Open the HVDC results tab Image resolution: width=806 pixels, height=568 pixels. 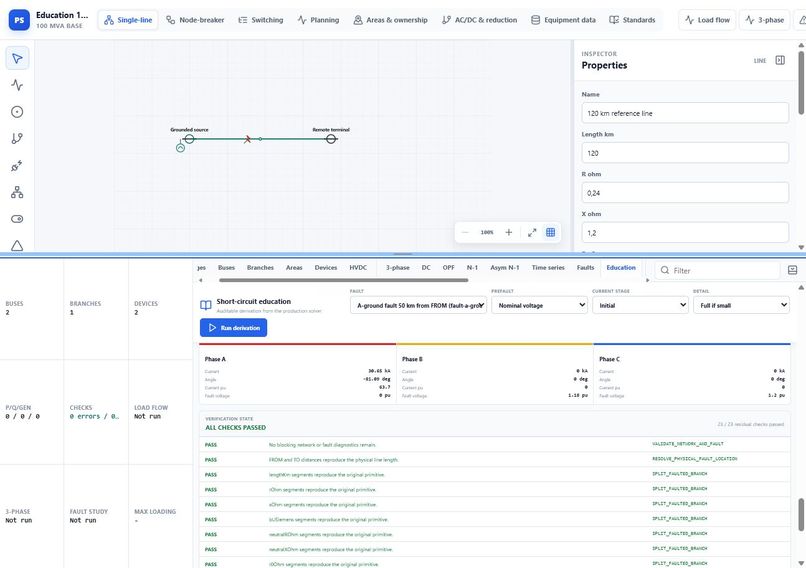[x=358, y=268]
